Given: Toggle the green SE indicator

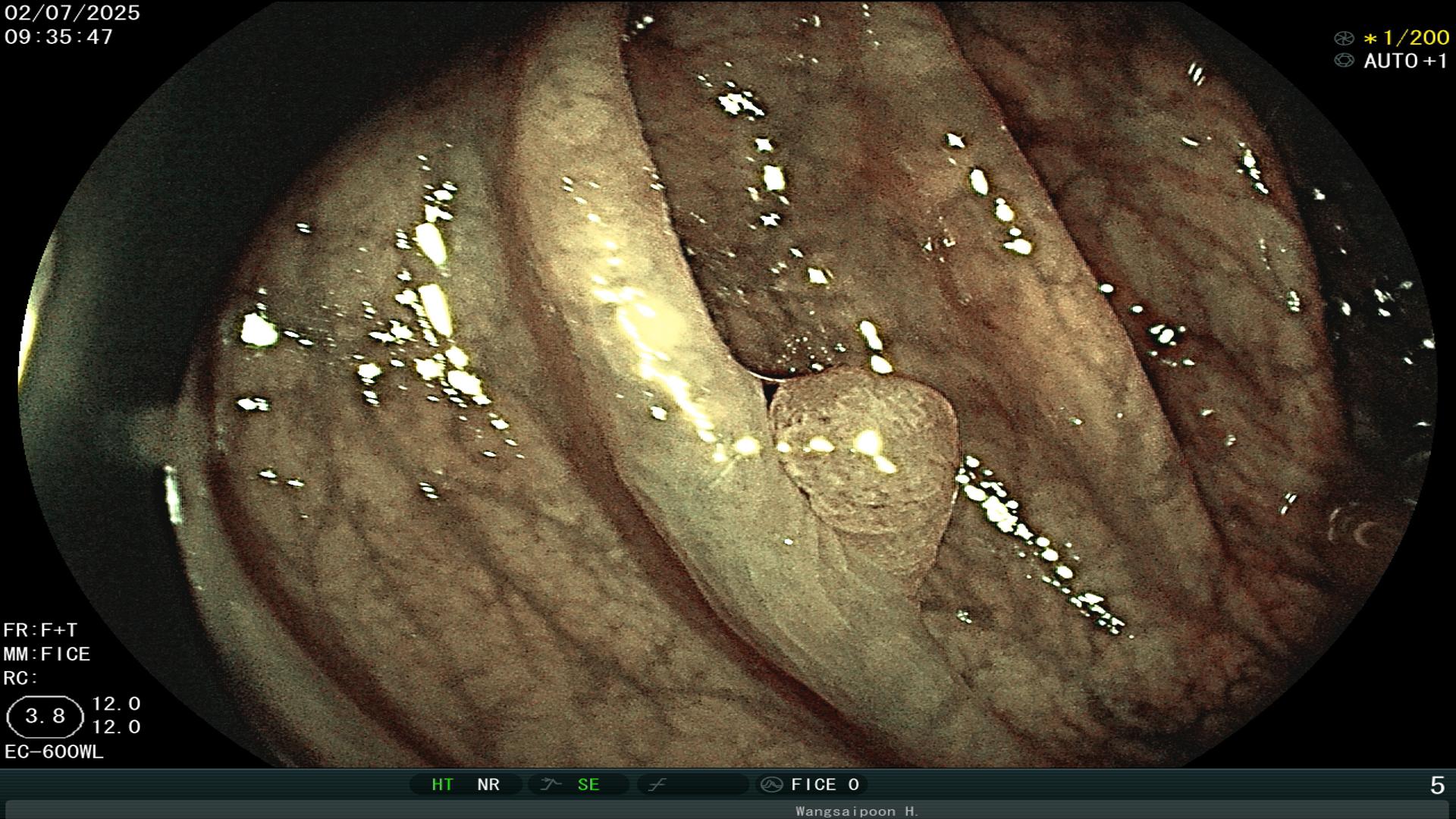Looking at the screenshot, I should coord(588,785).
